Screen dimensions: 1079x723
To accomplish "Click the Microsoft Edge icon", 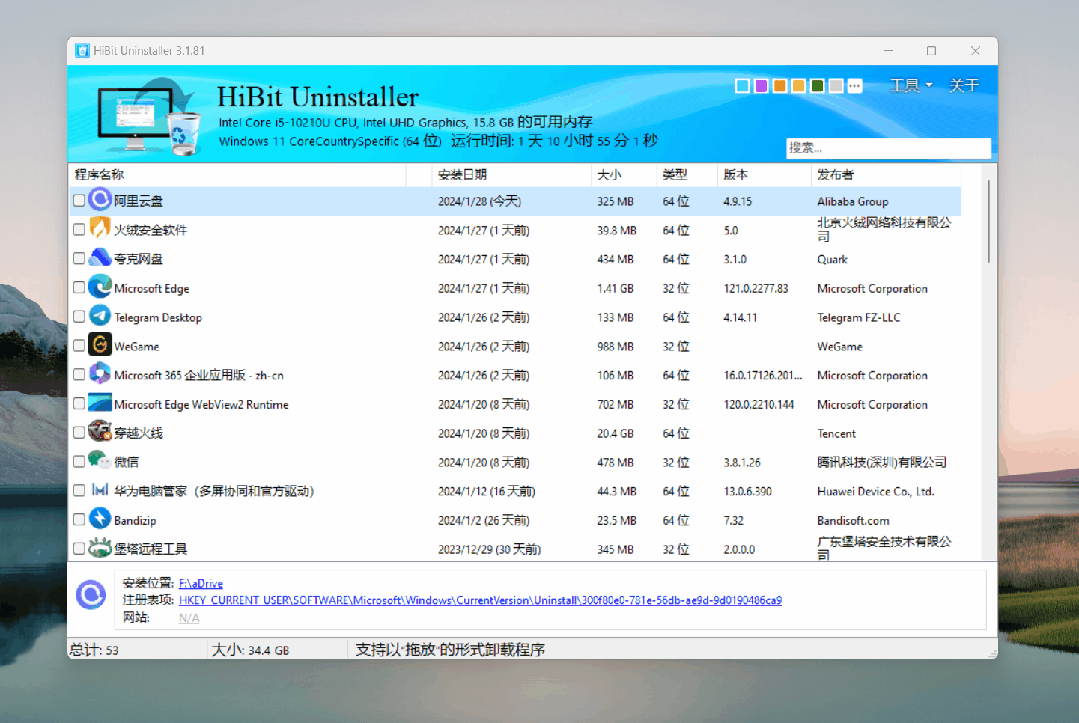I will coord(100,288).
